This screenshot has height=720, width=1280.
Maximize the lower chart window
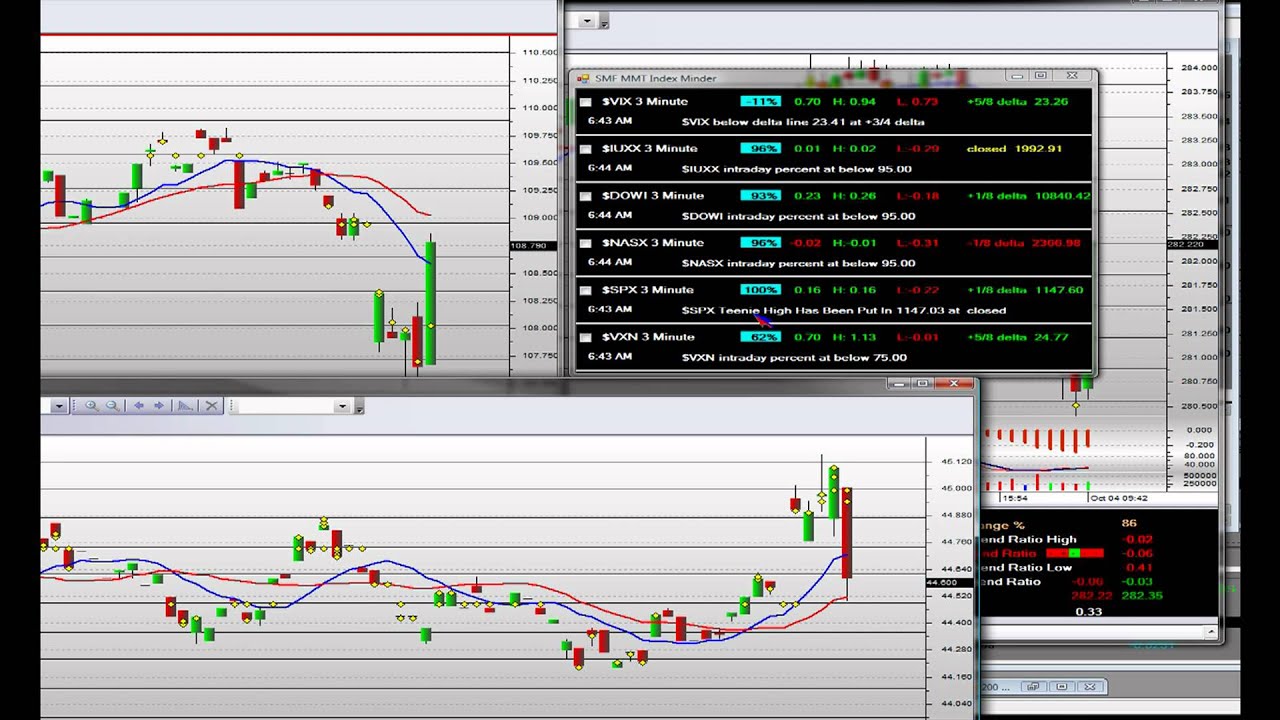pyautogui.click(x=922, y=383)
